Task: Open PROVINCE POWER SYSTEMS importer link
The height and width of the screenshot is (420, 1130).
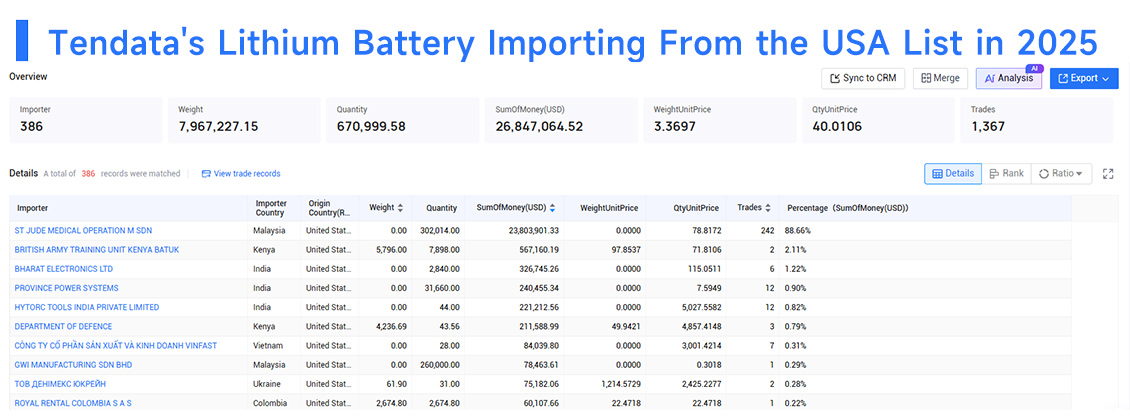Action: (x=66, y=288)
